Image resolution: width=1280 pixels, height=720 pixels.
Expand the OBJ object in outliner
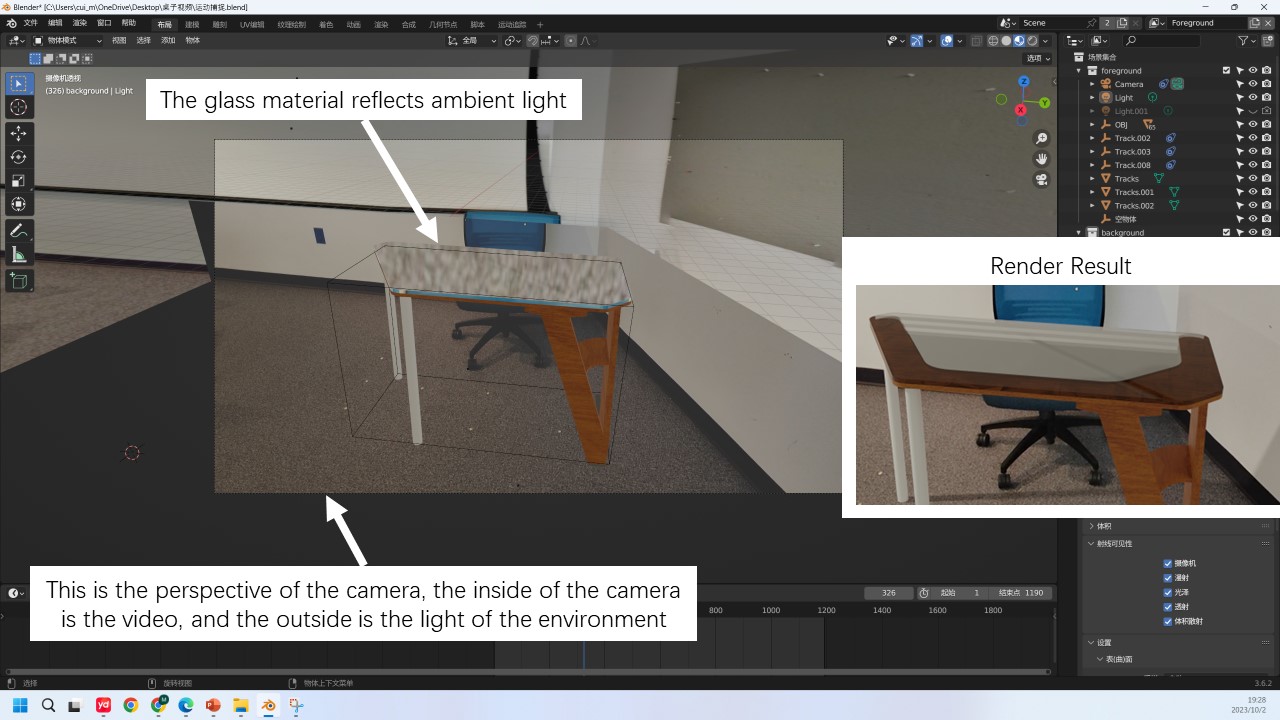click(1093, 125)
